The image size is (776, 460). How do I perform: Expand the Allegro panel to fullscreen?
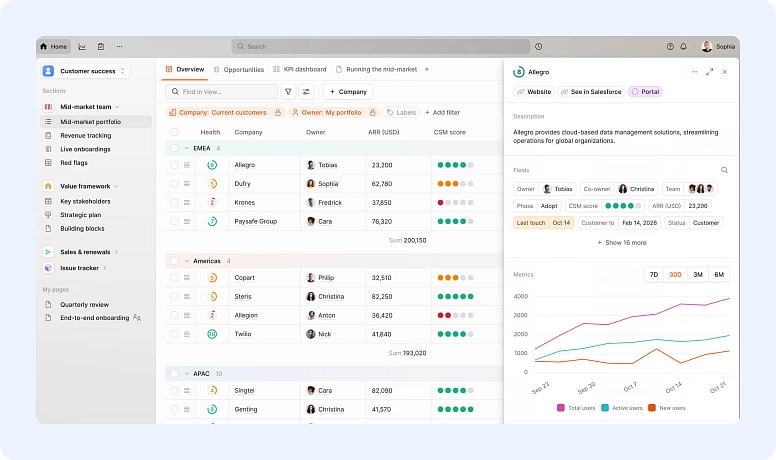coord(710,72)
